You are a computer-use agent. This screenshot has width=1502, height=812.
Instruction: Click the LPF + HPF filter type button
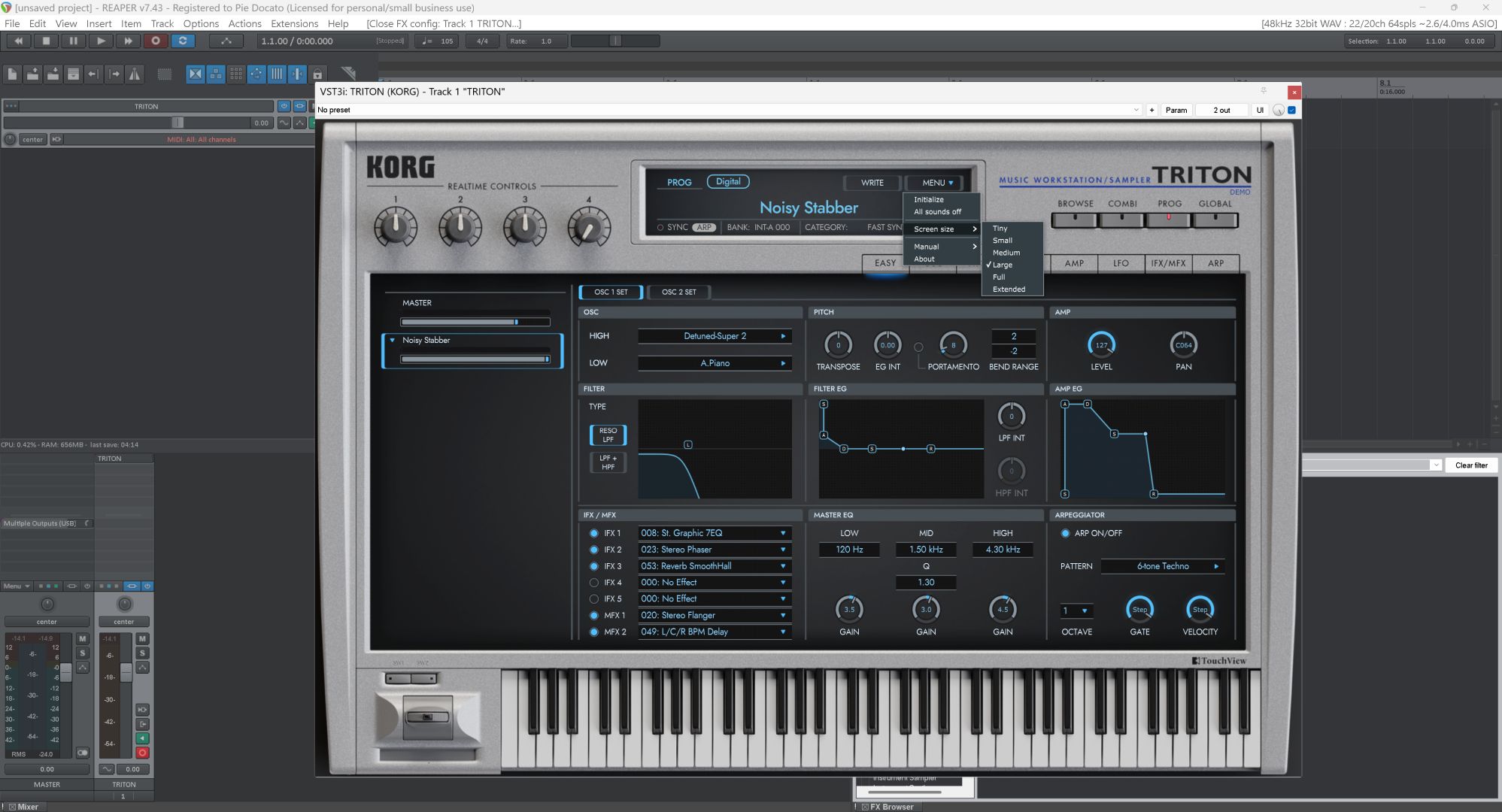tap(608, 462)
